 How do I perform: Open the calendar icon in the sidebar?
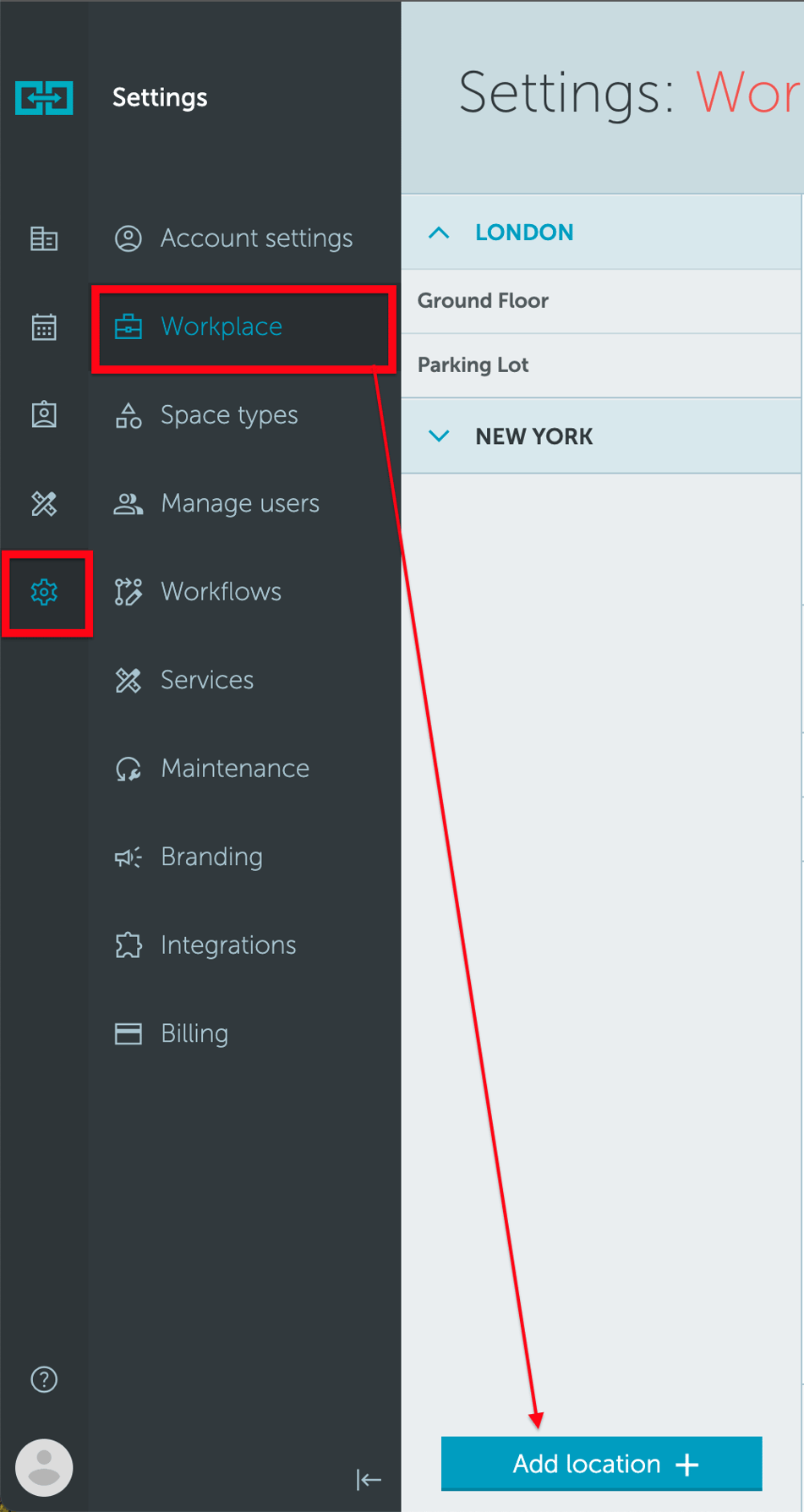(43, 326)
